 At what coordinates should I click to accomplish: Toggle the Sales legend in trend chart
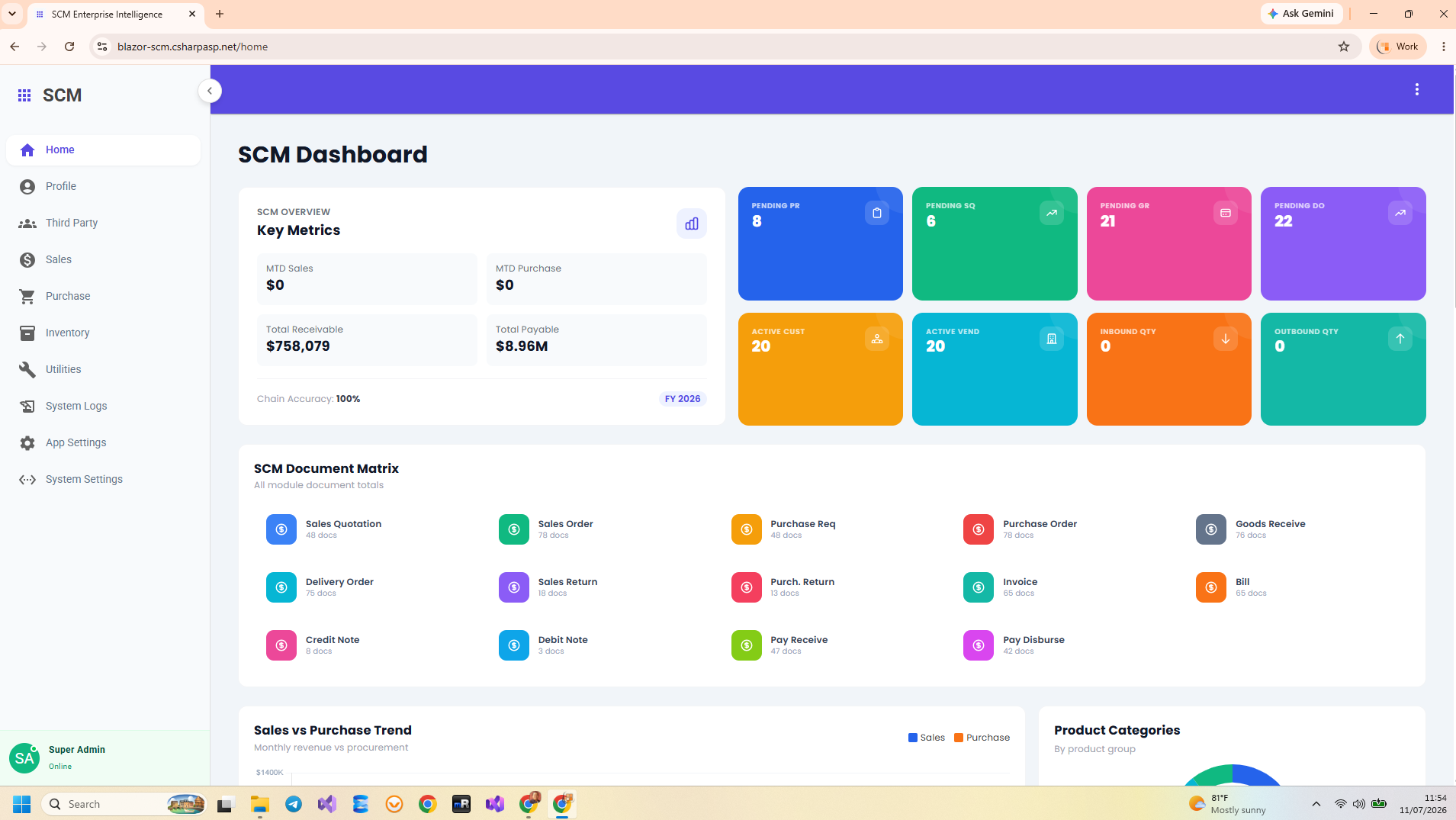click(x=926, y=738)
